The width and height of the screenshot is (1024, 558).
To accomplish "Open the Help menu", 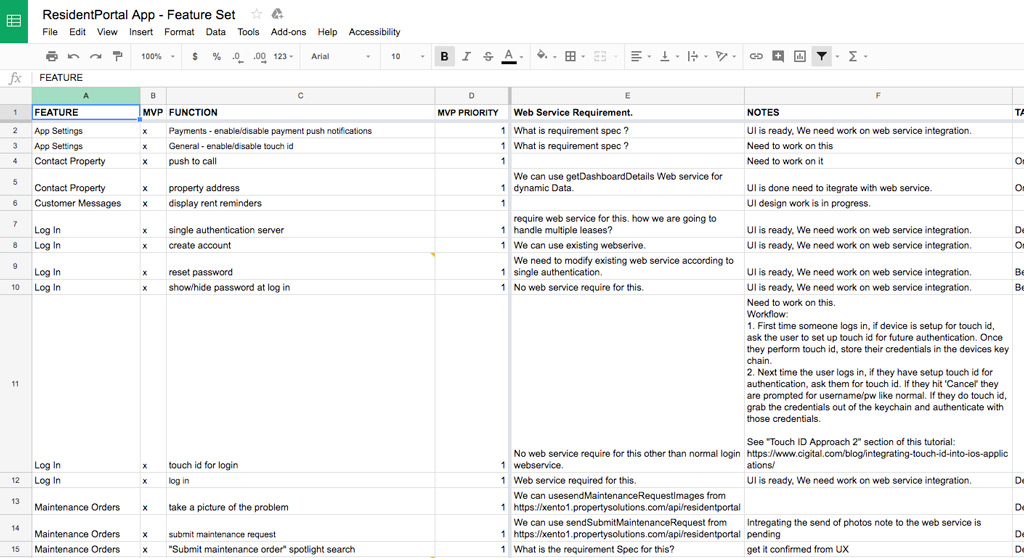I will [x=327, y=32].
